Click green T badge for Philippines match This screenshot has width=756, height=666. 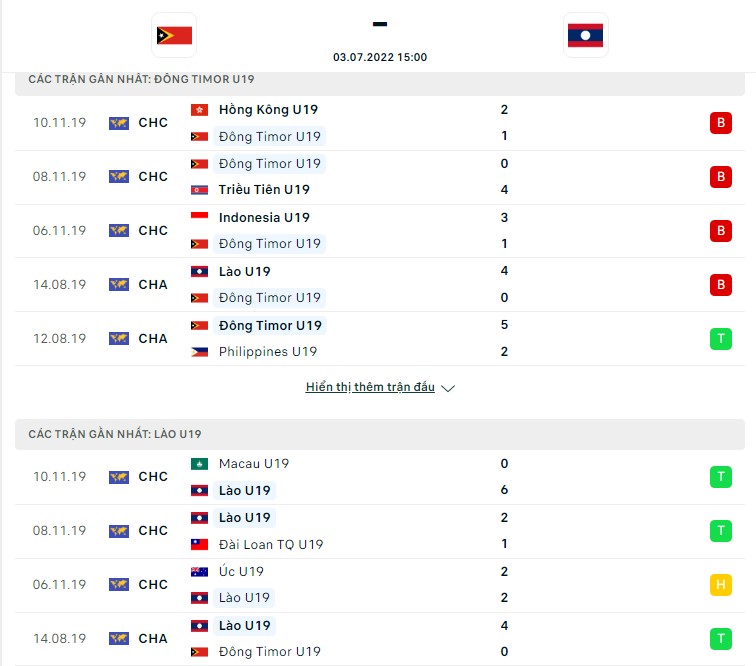coord(720,339)
